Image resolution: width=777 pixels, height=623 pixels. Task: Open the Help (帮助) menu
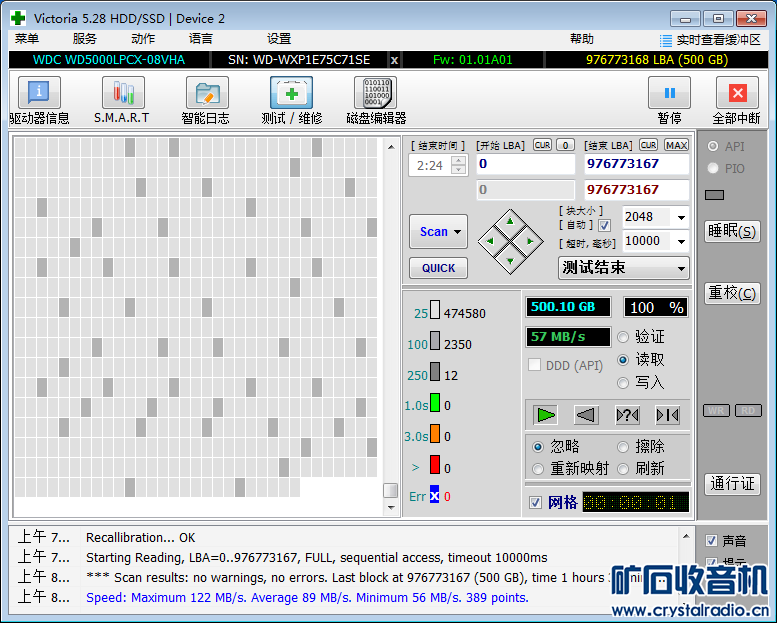pos(581,39)
